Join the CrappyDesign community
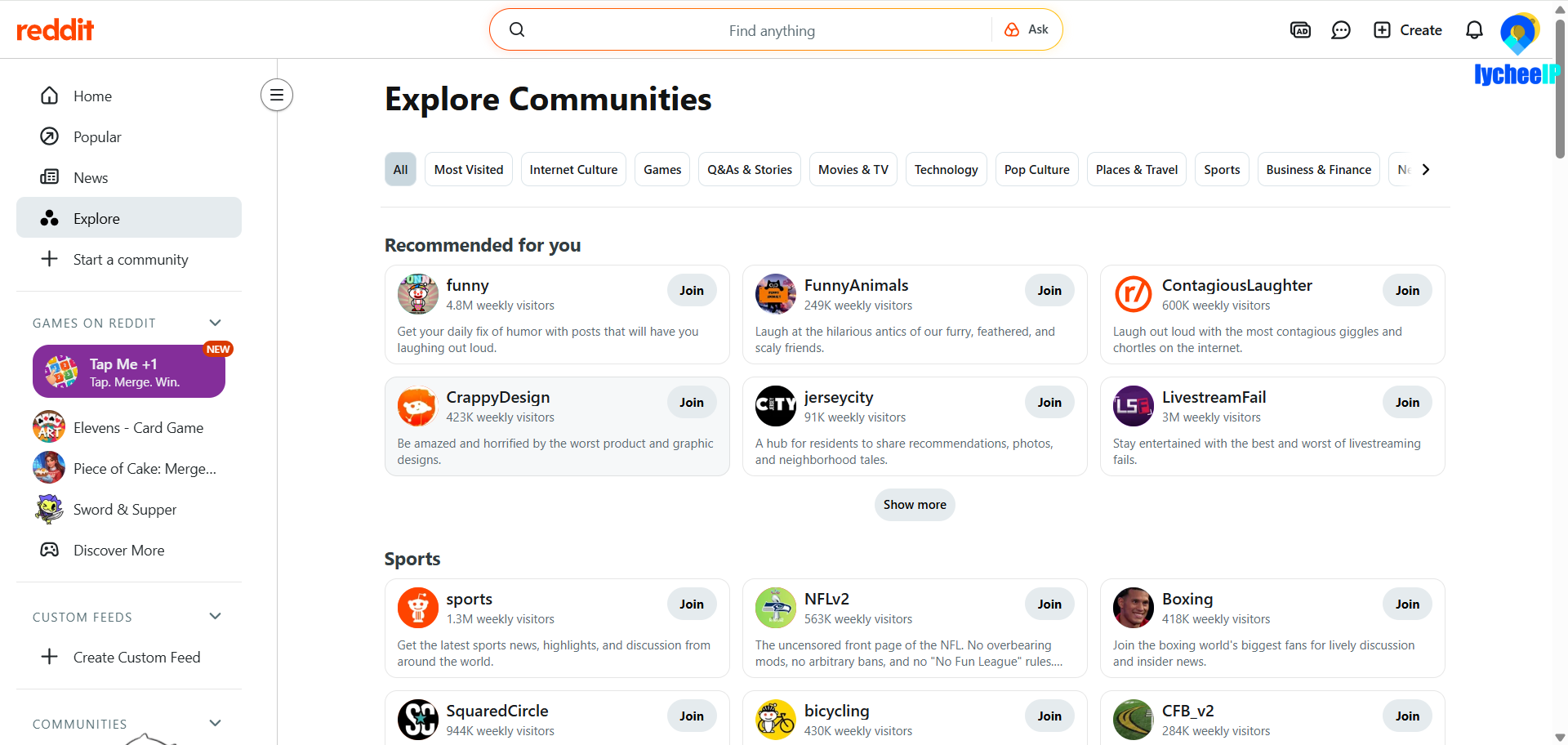This screenshot has width=1568, height=745. coord(692,402)
